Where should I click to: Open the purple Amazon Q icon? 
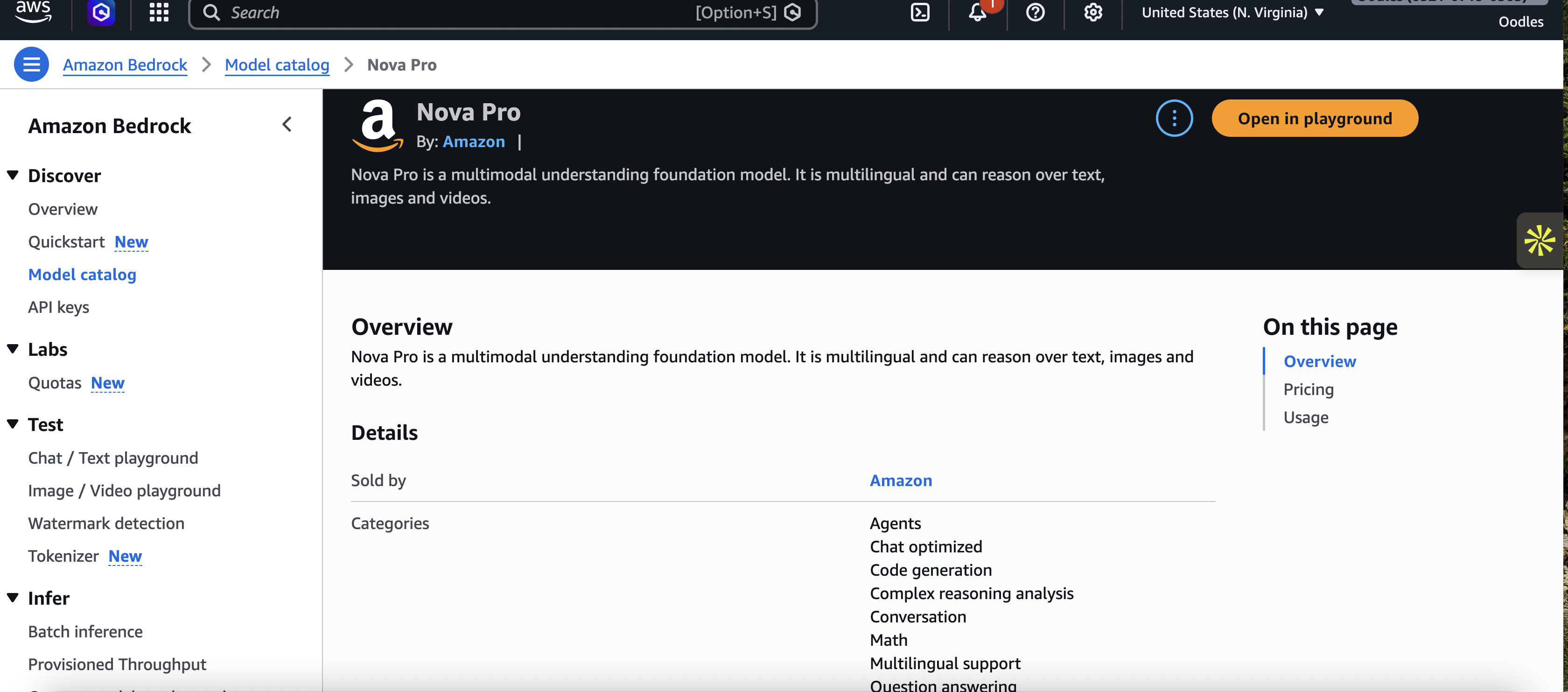point(101,12)
